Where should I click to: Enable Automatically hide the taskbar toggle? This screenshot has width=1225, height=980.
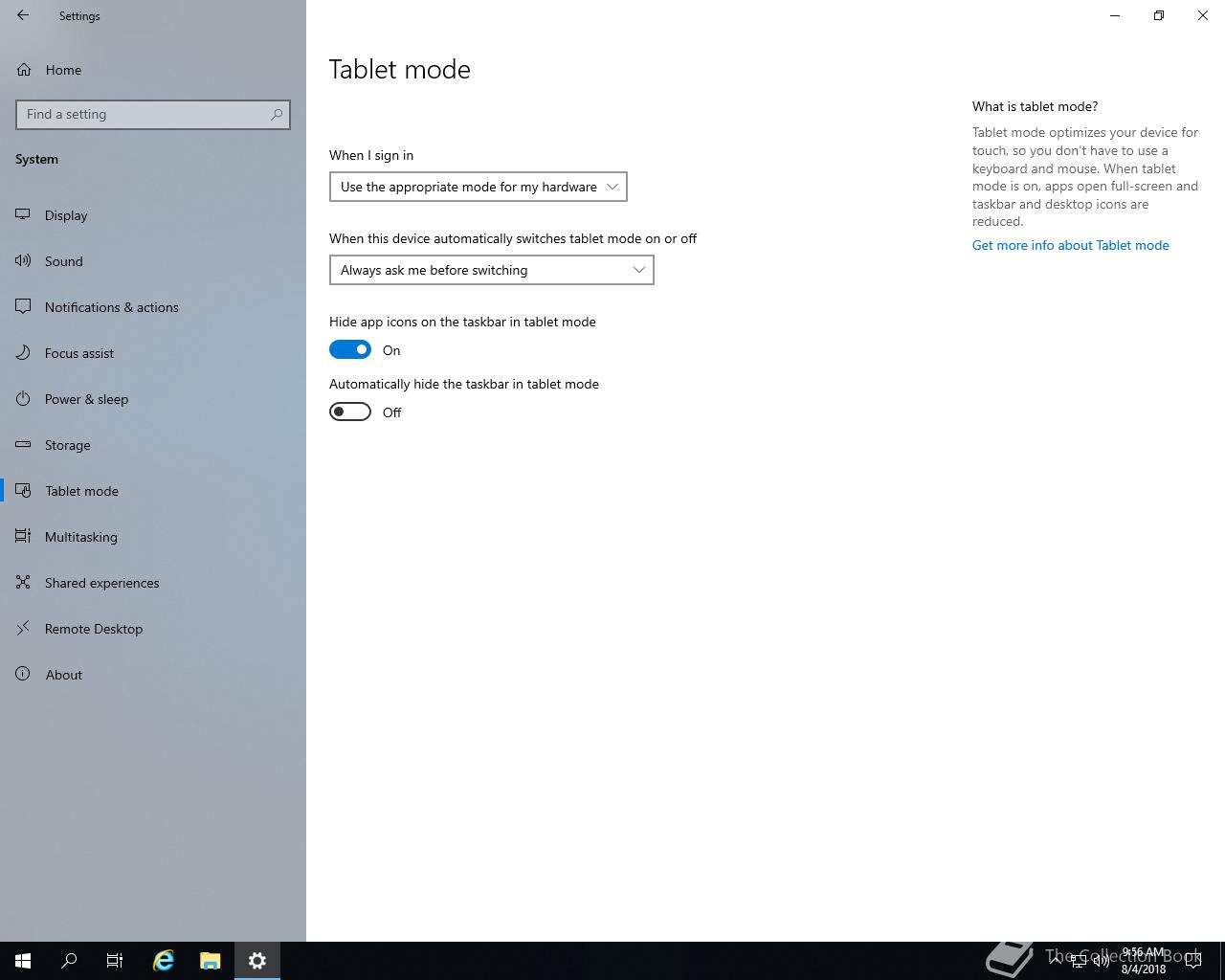click(350, 412)
